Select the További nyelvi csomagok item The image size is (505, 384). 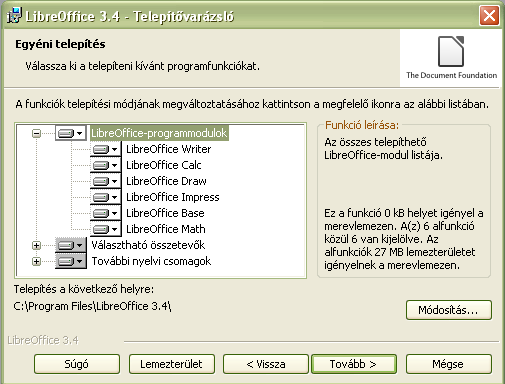coord(151,261)
